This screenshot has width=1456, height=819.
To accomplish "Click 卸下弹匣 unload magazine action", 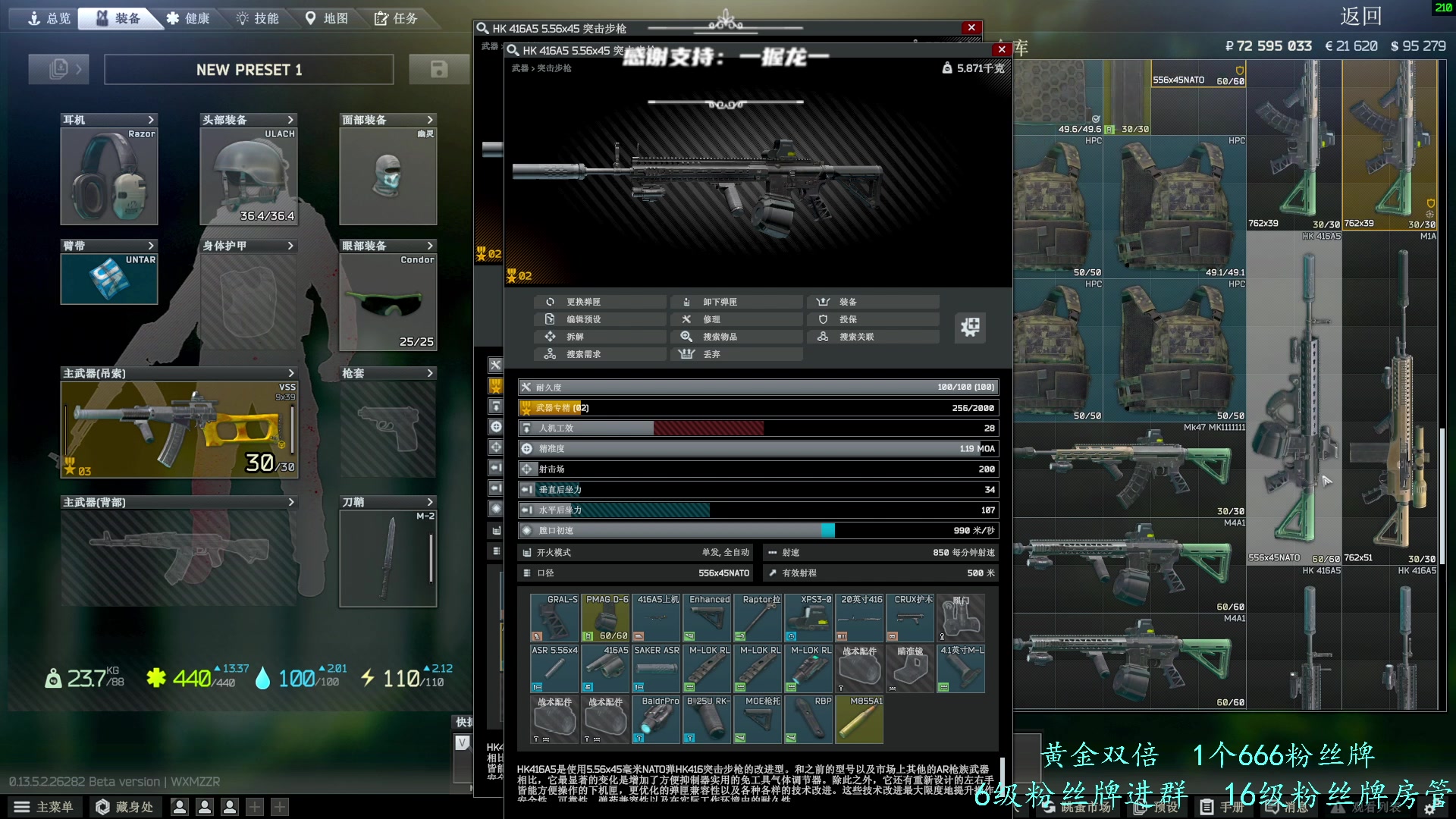I will point(736,302).
